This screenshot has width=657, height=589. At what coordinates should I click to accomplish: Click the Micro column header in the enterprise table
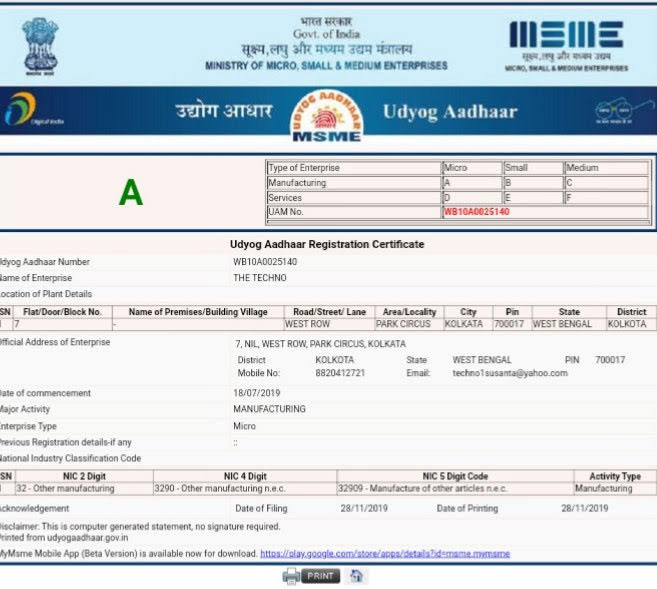tap(470, 168)
